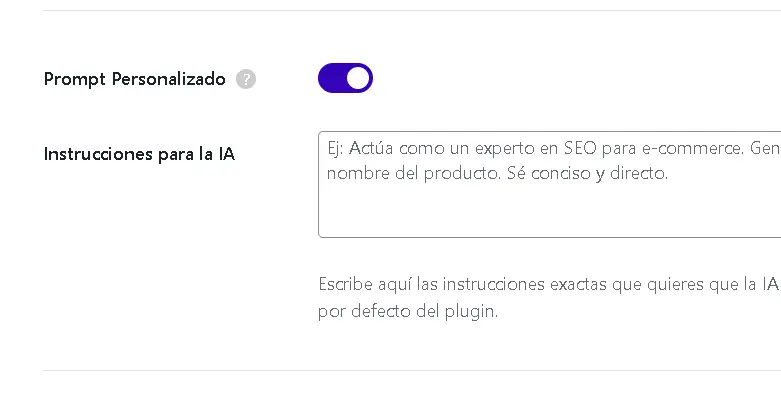Click the help icon beside Prompt Personalizado

point(246,79)
